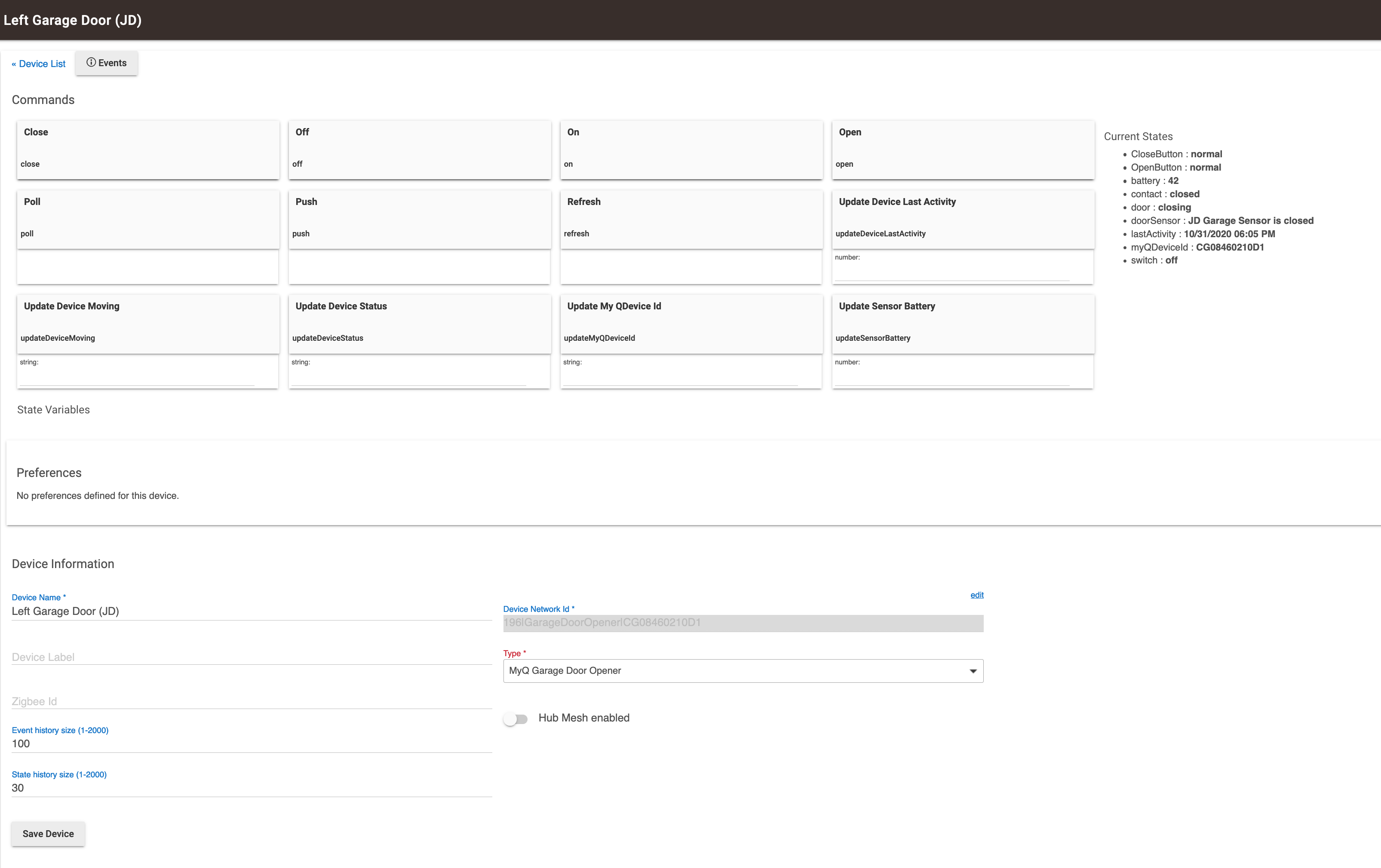
Task: Go back to Device List
Action: click(x=38, y=64)
